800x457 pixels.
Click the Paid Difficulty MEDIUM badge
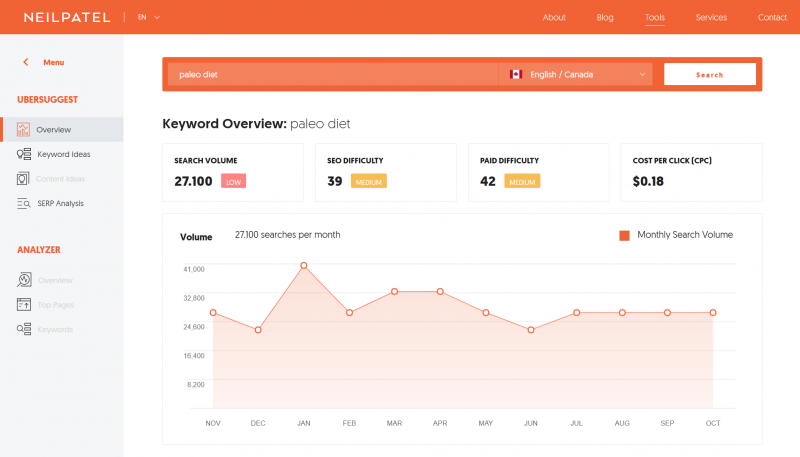[522, 181]
